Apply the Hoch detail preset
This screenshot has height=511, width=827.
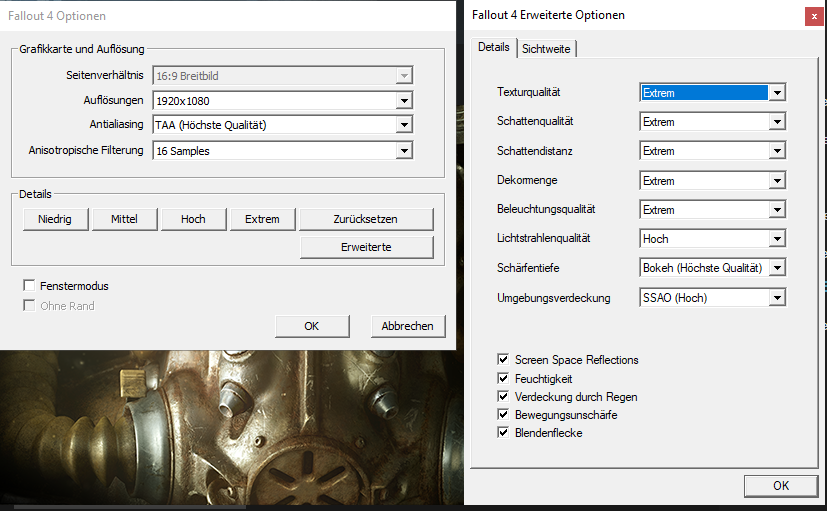pos(194,219)
